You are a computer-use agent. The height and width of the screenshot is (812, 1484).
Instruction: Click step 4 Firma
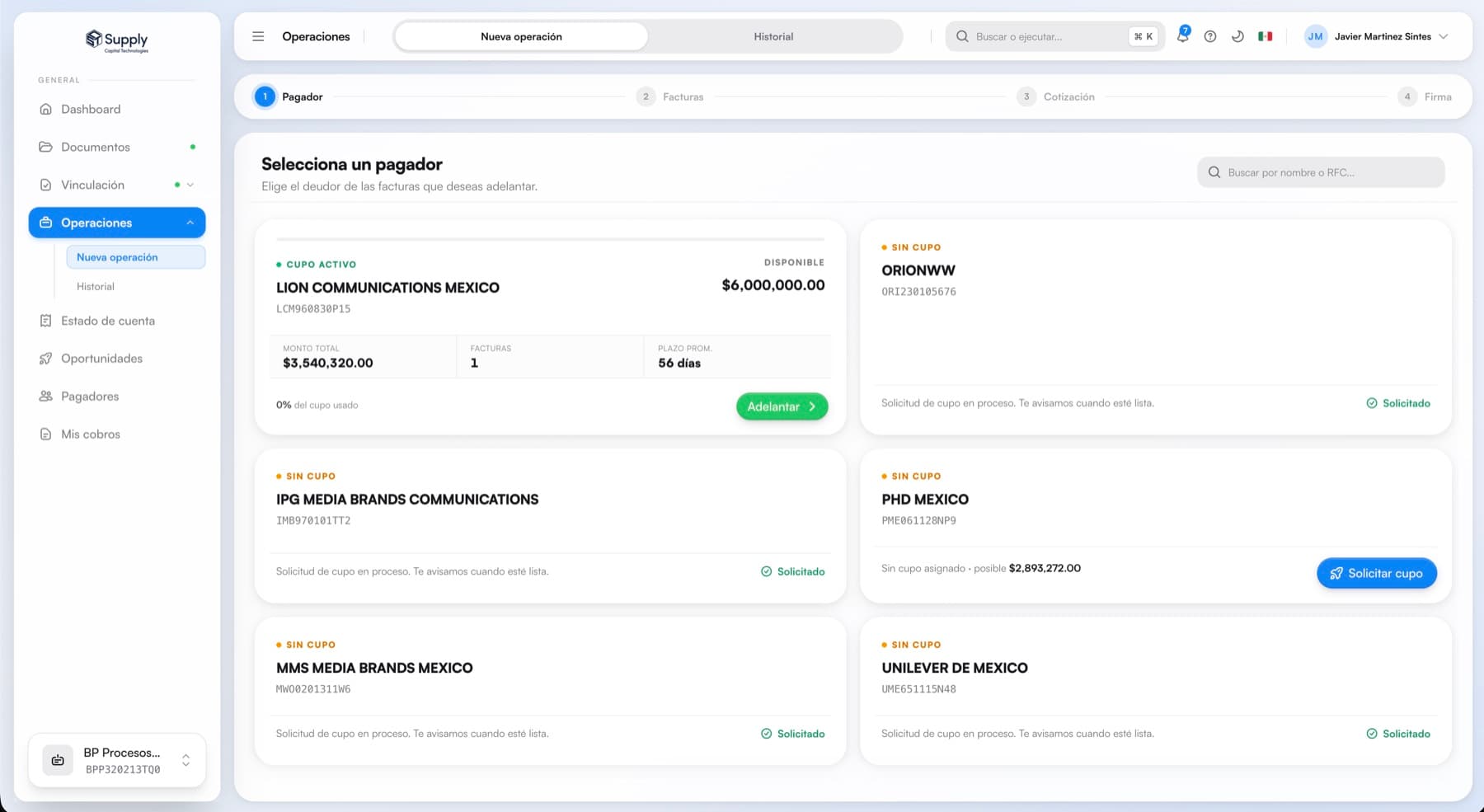pos(1425,96)
